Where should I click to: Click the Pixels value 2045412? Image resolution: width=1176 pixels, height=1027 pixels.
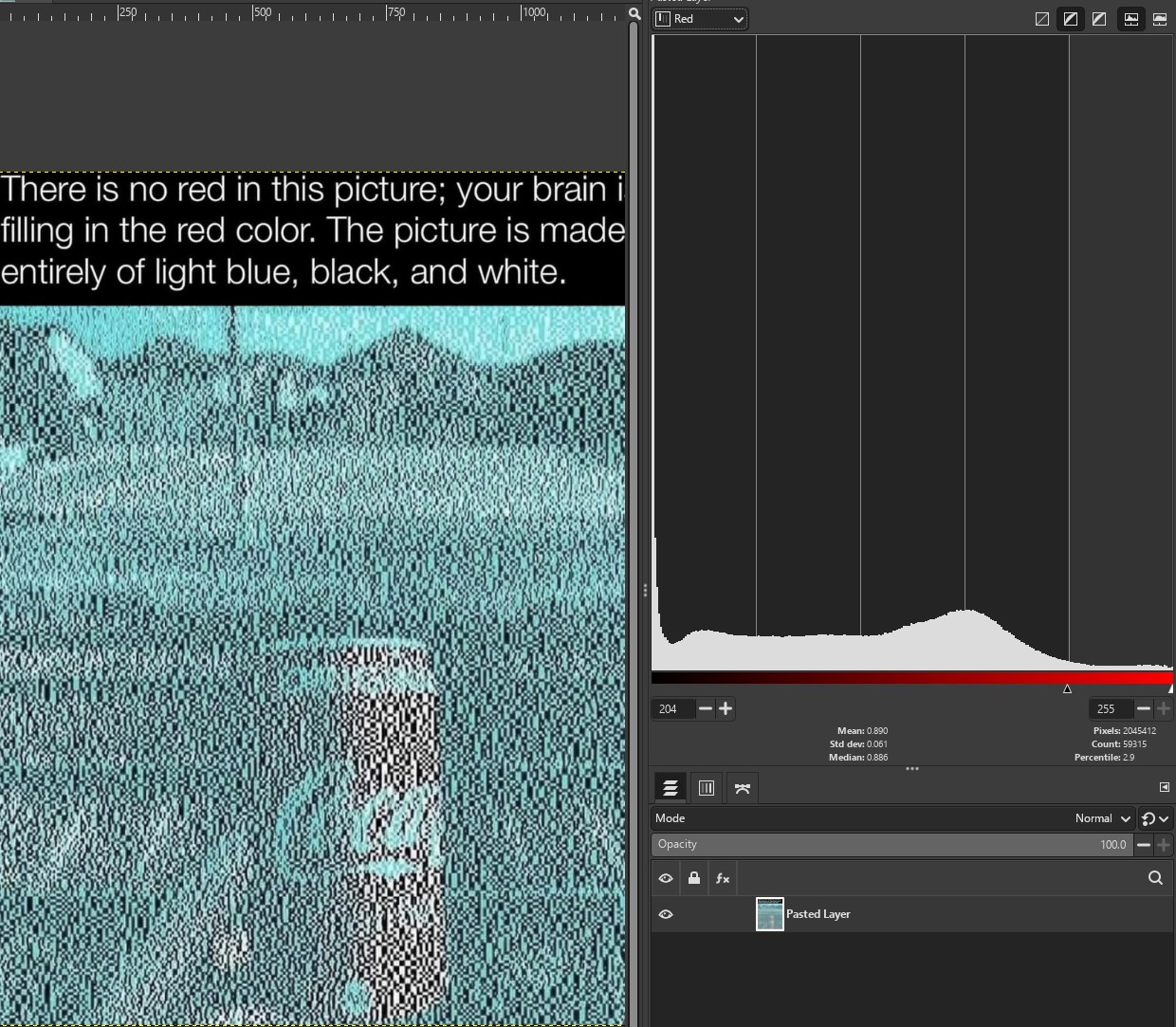(1139, 731)
